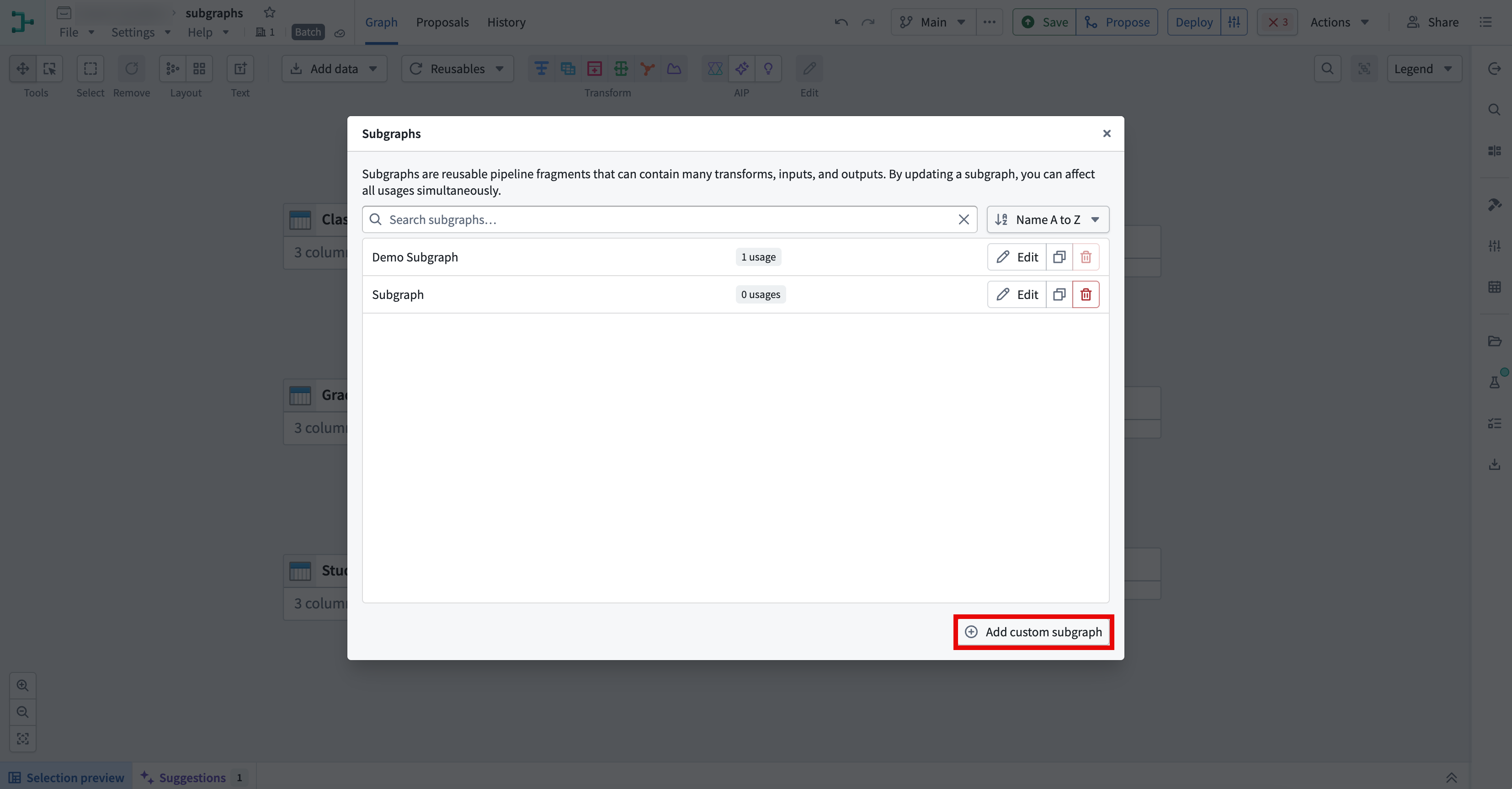
Task: Open the deploy settings sliders icon
Action: point(1234,22)
